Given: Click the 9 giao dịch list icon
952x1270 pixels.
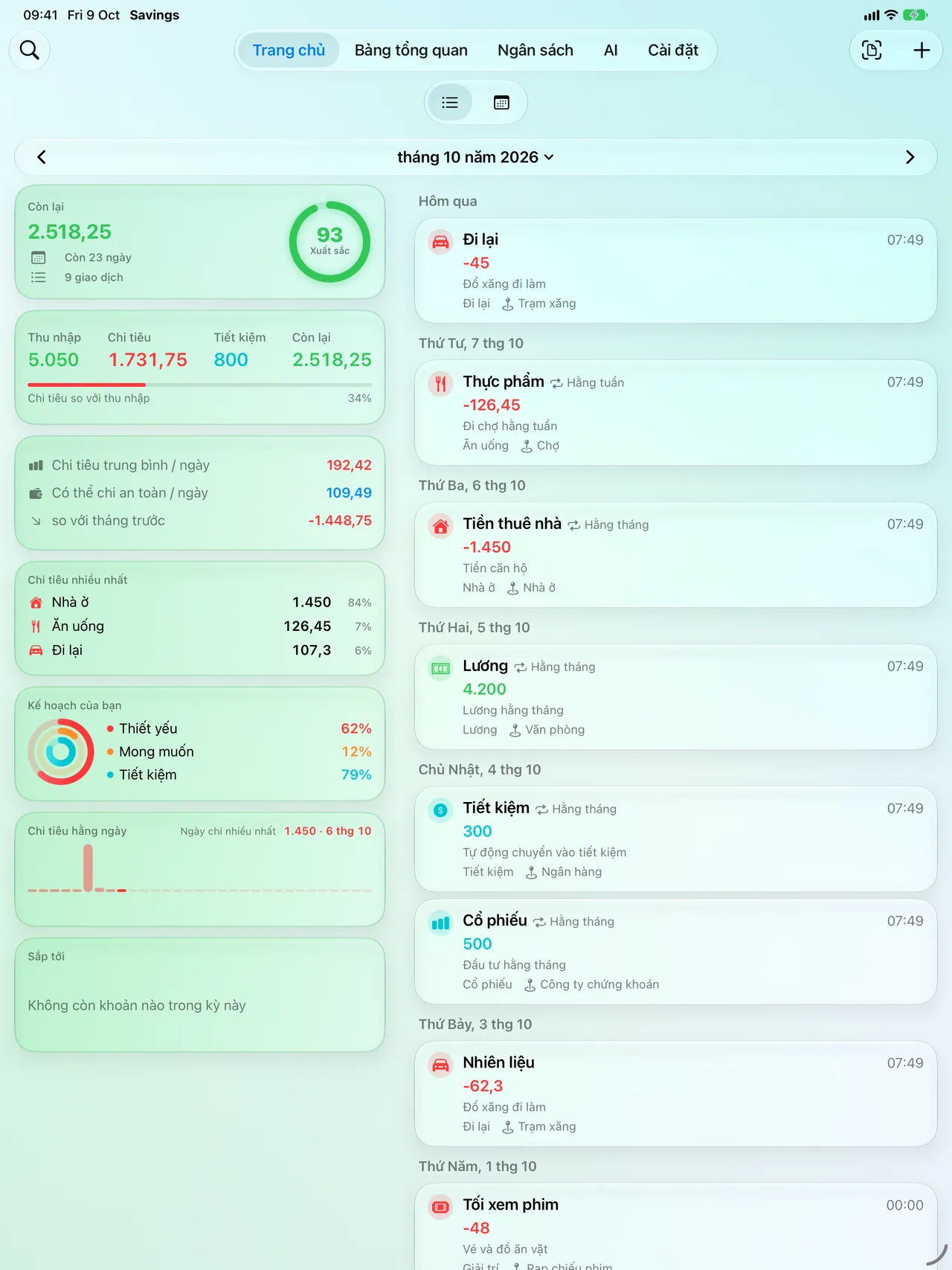Looking at the screenshot, I should 38,278.
